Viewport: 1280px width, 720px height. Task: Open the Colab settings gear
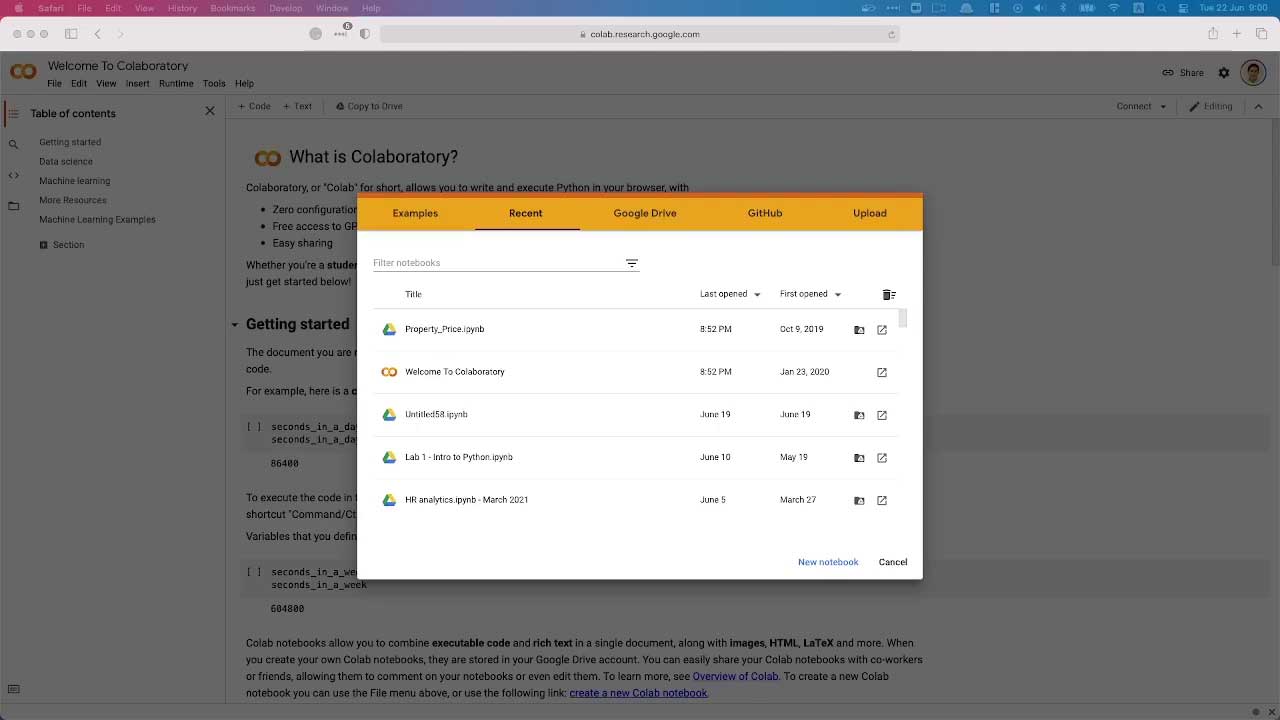[1224, 73]
